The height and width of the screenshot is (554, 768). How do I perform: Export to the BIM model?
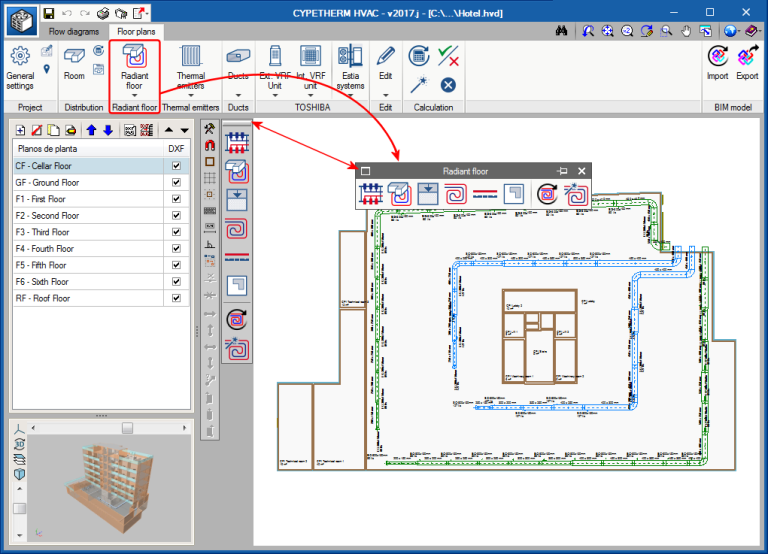click(x=747, y=63)
